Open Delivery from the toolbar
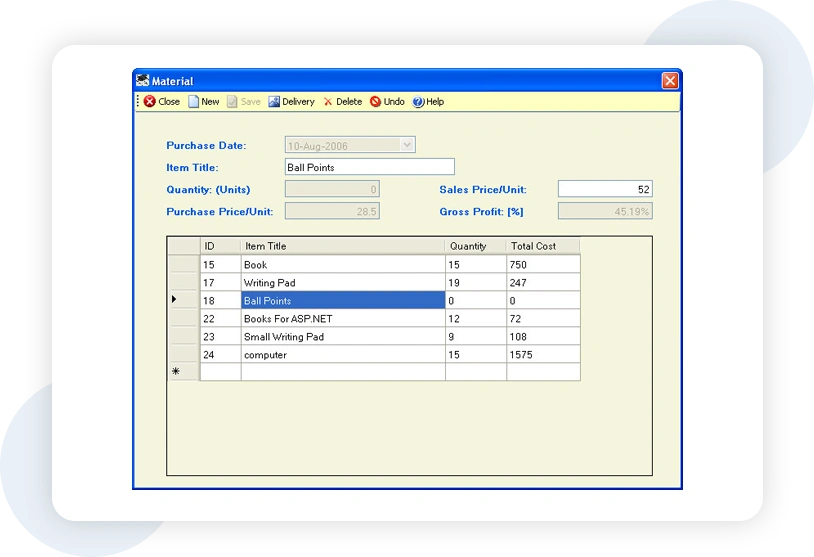814x557 pixels. click(274, 102)
